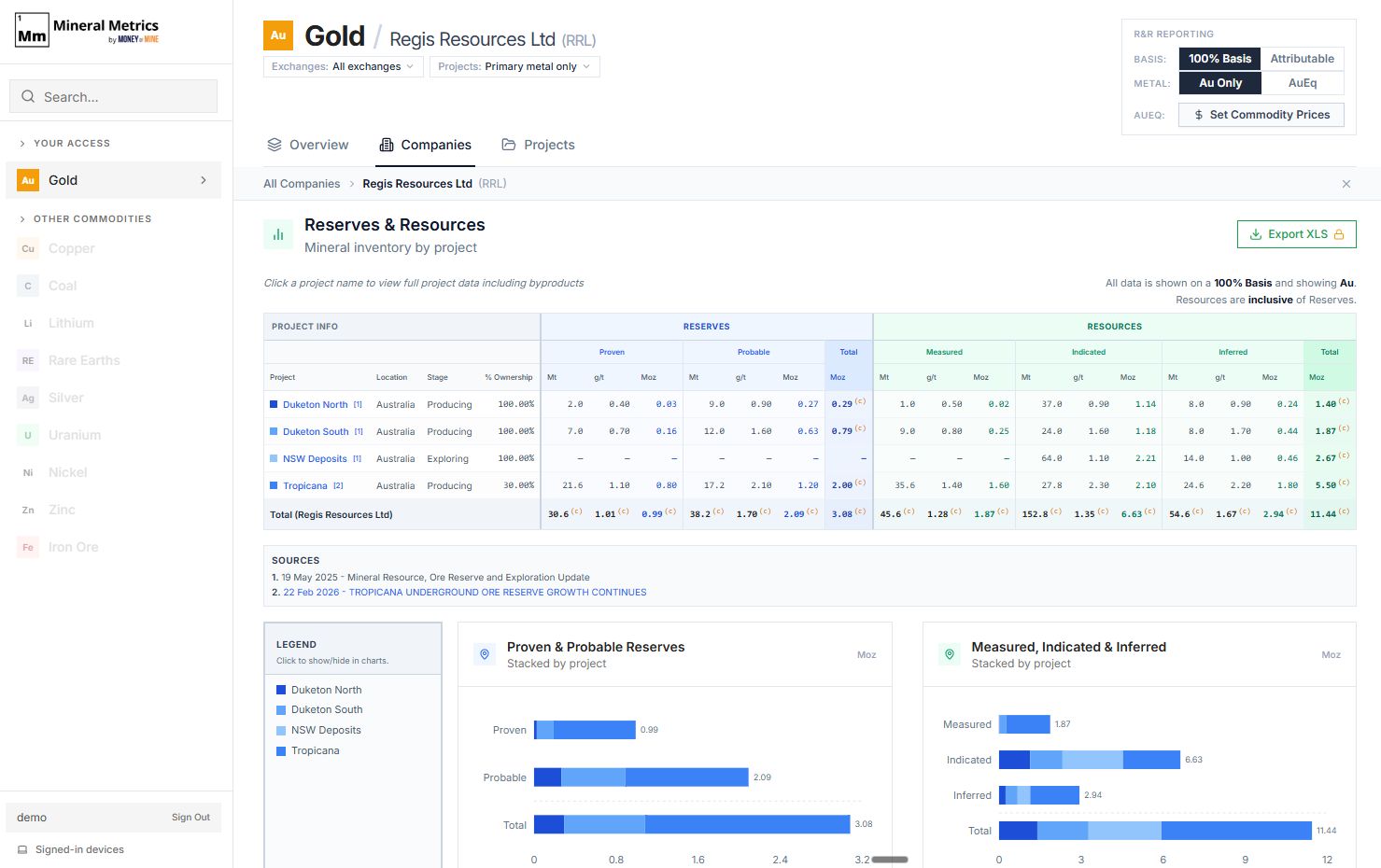Click the search magnifier icon
1381x868 pixels.
[28, 96]
